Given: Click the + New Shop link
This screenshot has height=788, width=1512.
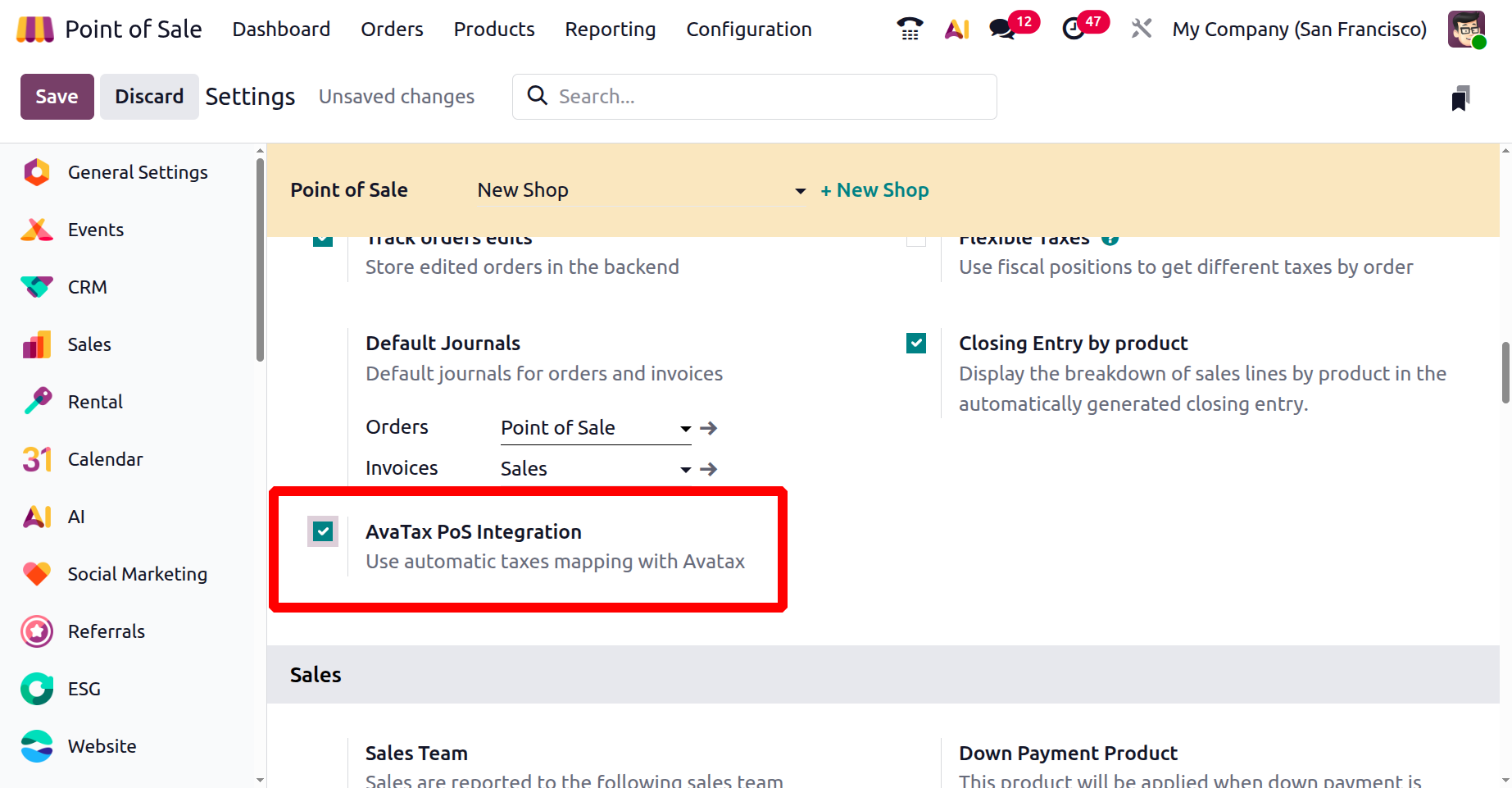Looking at the screenshot, I should 874,190.
